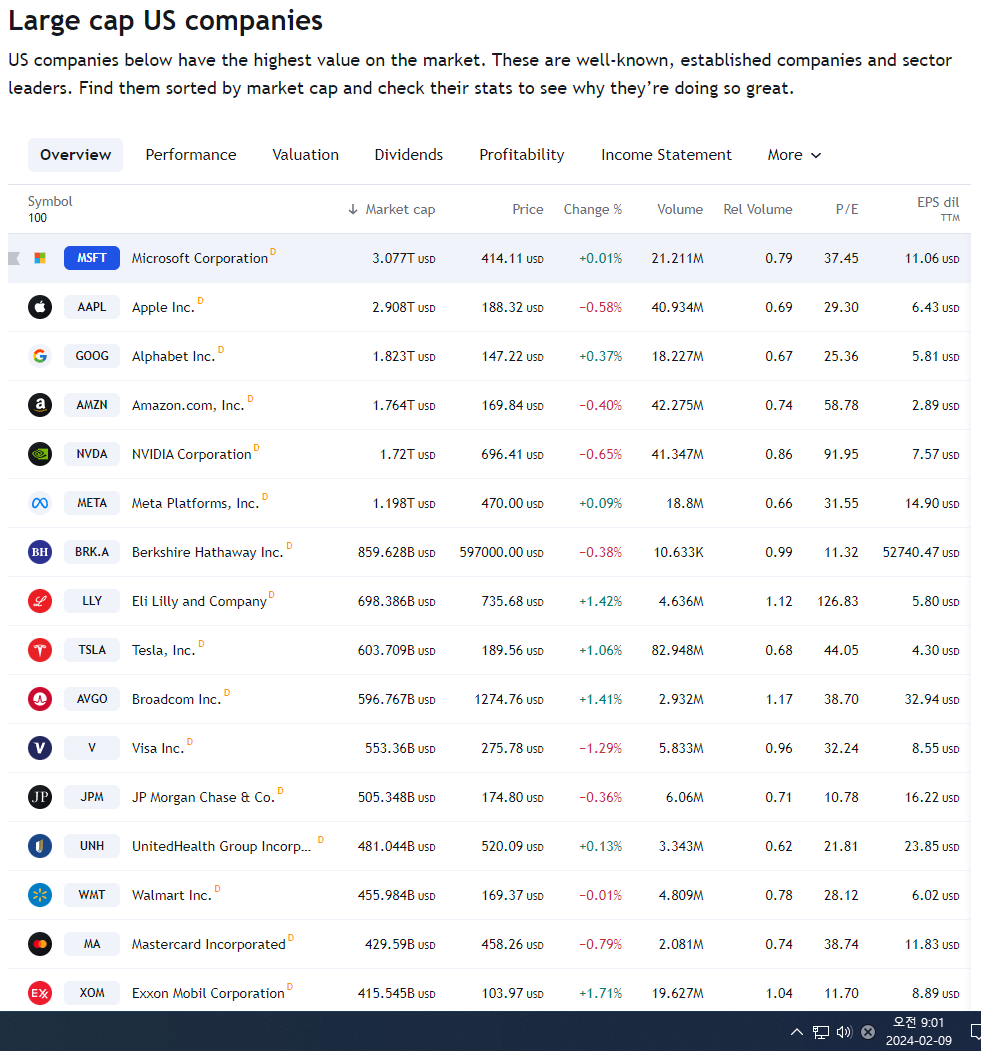Viewport: 981px width, 1051px height.
Task: Sort by the Price column header
Action: coord(528,210)
